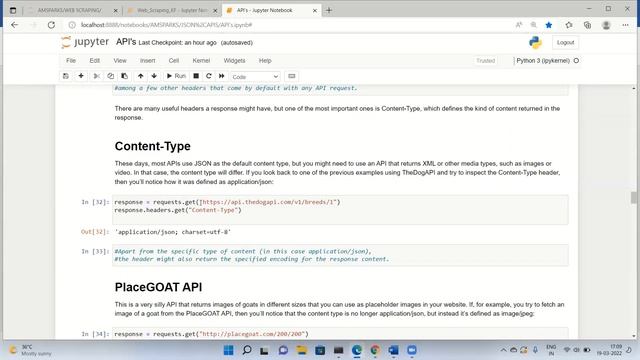The width and height of the screenshot is (640, 360).
Task: Open the Widgets menu
Action: (234, 60)
